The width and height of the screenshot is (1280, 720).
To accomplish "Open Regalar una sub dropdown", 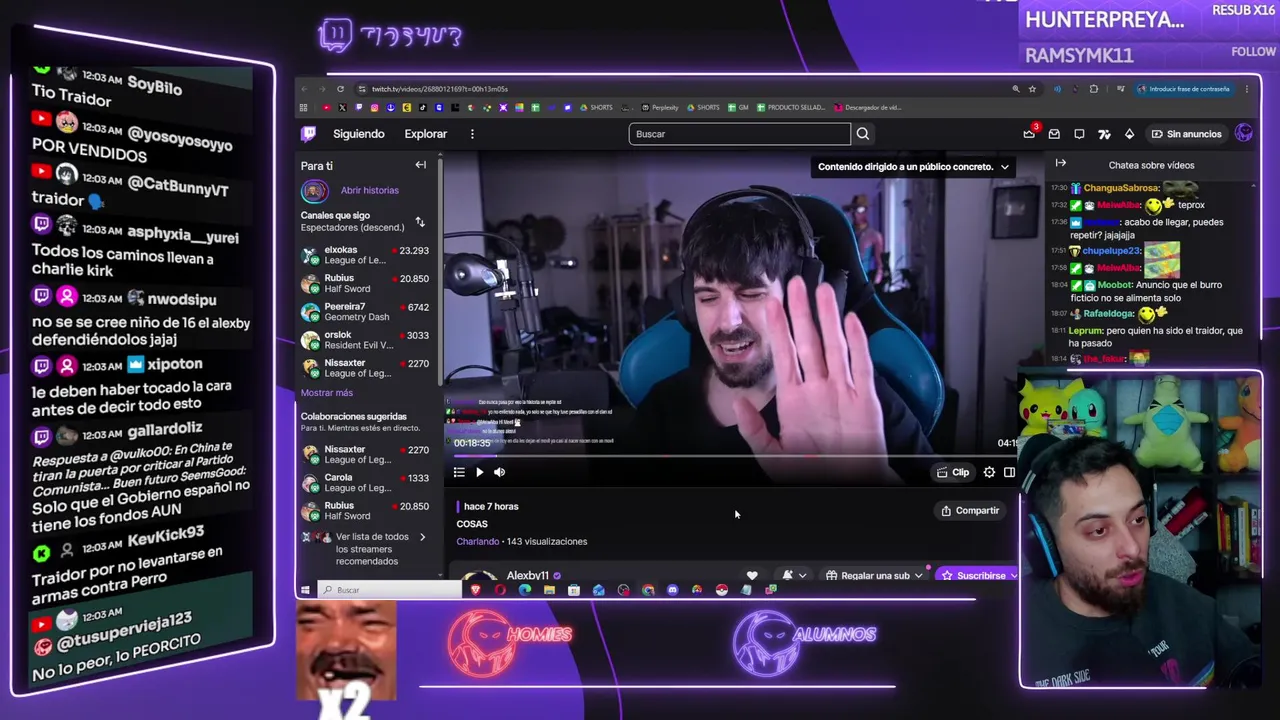I will [x=874, y=576].
